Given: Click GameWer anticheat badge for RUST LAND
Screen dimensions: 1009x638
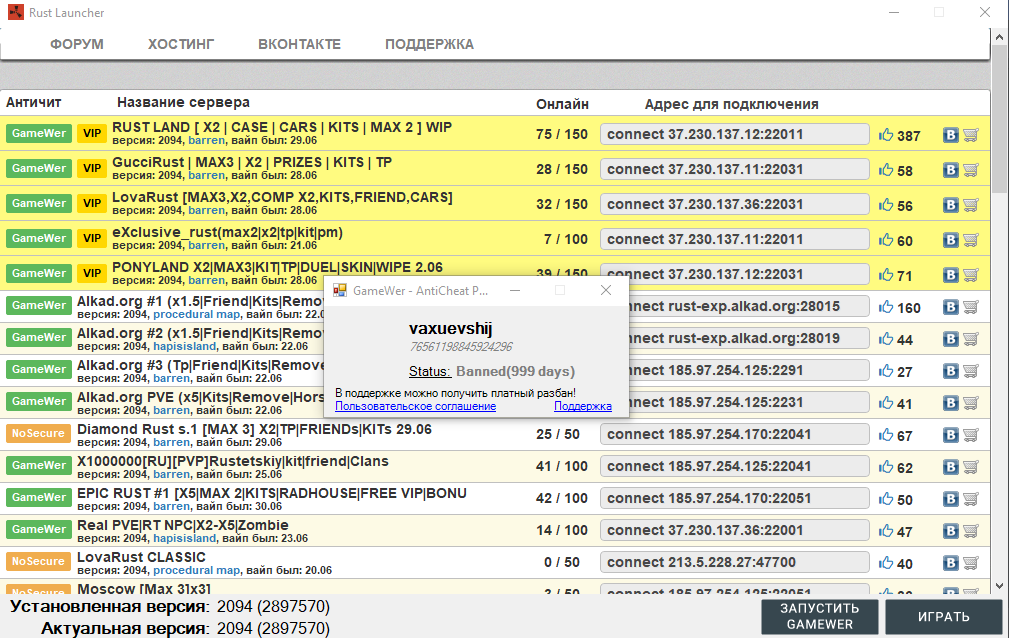Looking at the screenshot, I should click(37, 134).
